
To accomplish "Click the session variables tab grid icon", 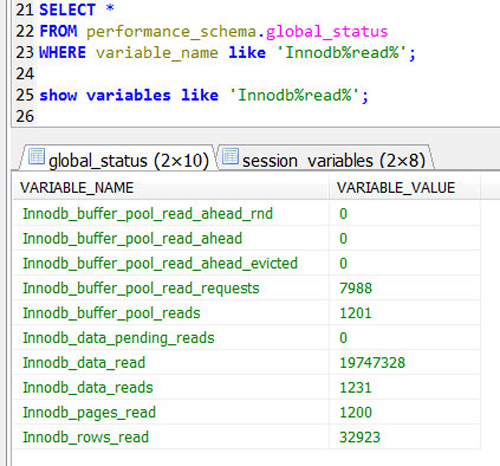I will click(230, 156).
